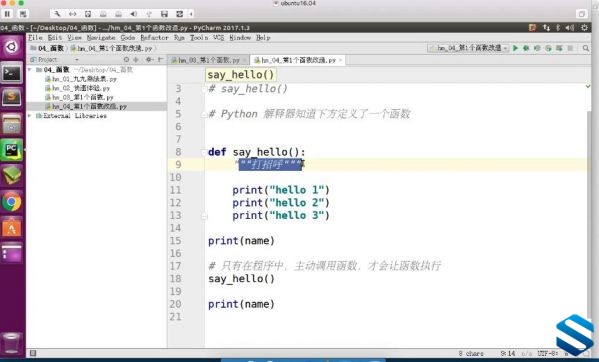Click the say_hello() breadcrumb tooltip
Viewport: 599px width, 362px height.
[x=241, y=74]
